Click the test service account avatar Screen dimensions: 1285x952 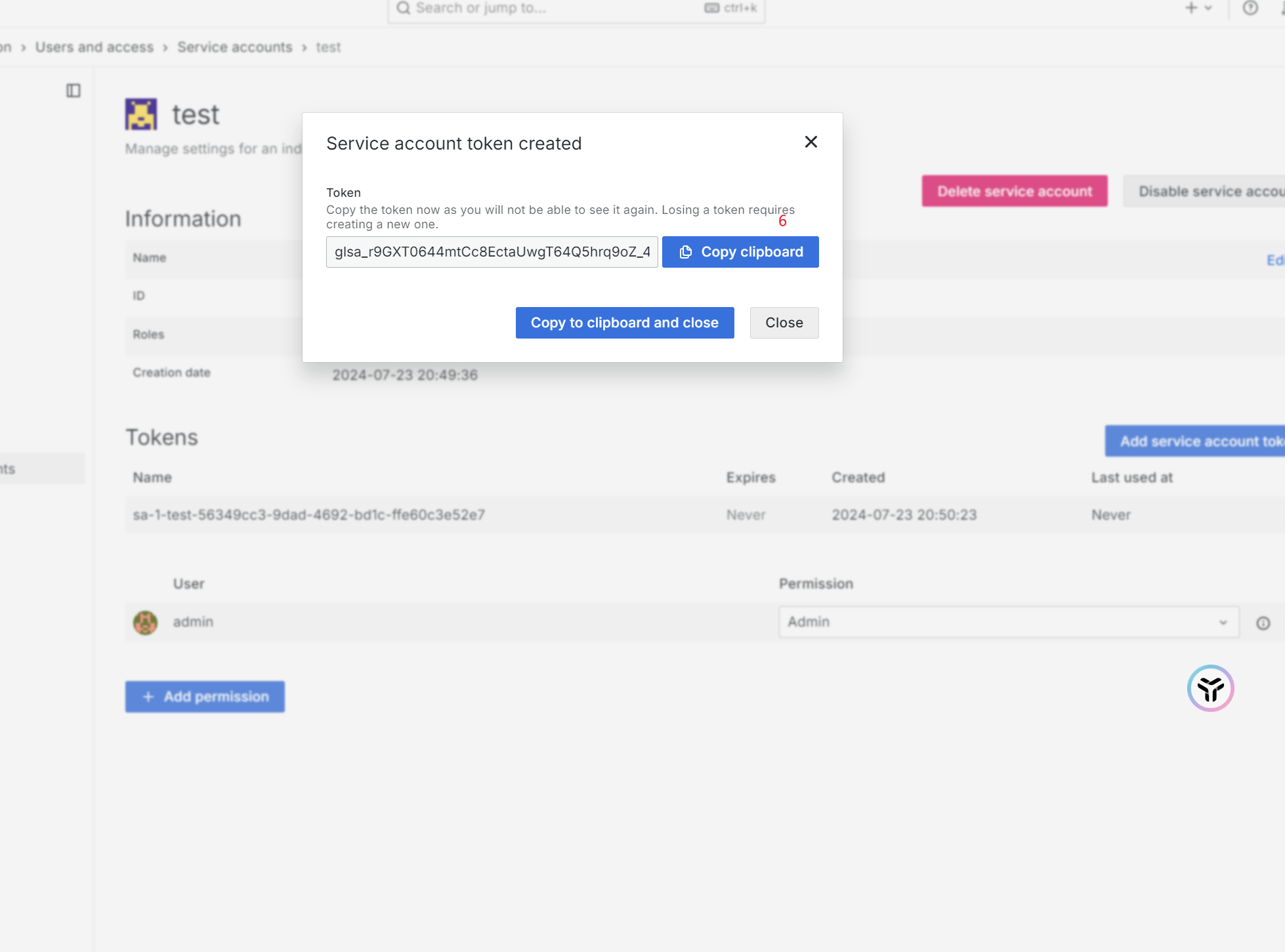(141, 114)
